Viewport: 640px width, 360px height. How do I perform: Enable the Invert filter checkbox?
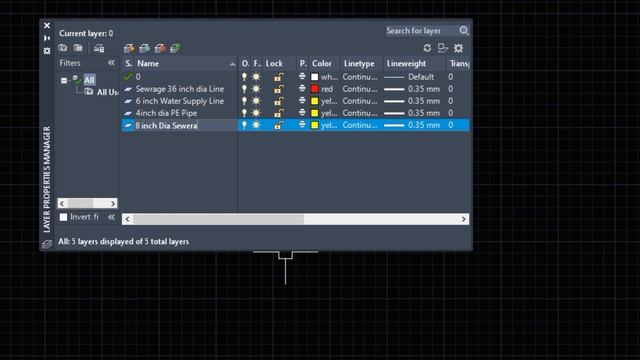pos(63,217)
